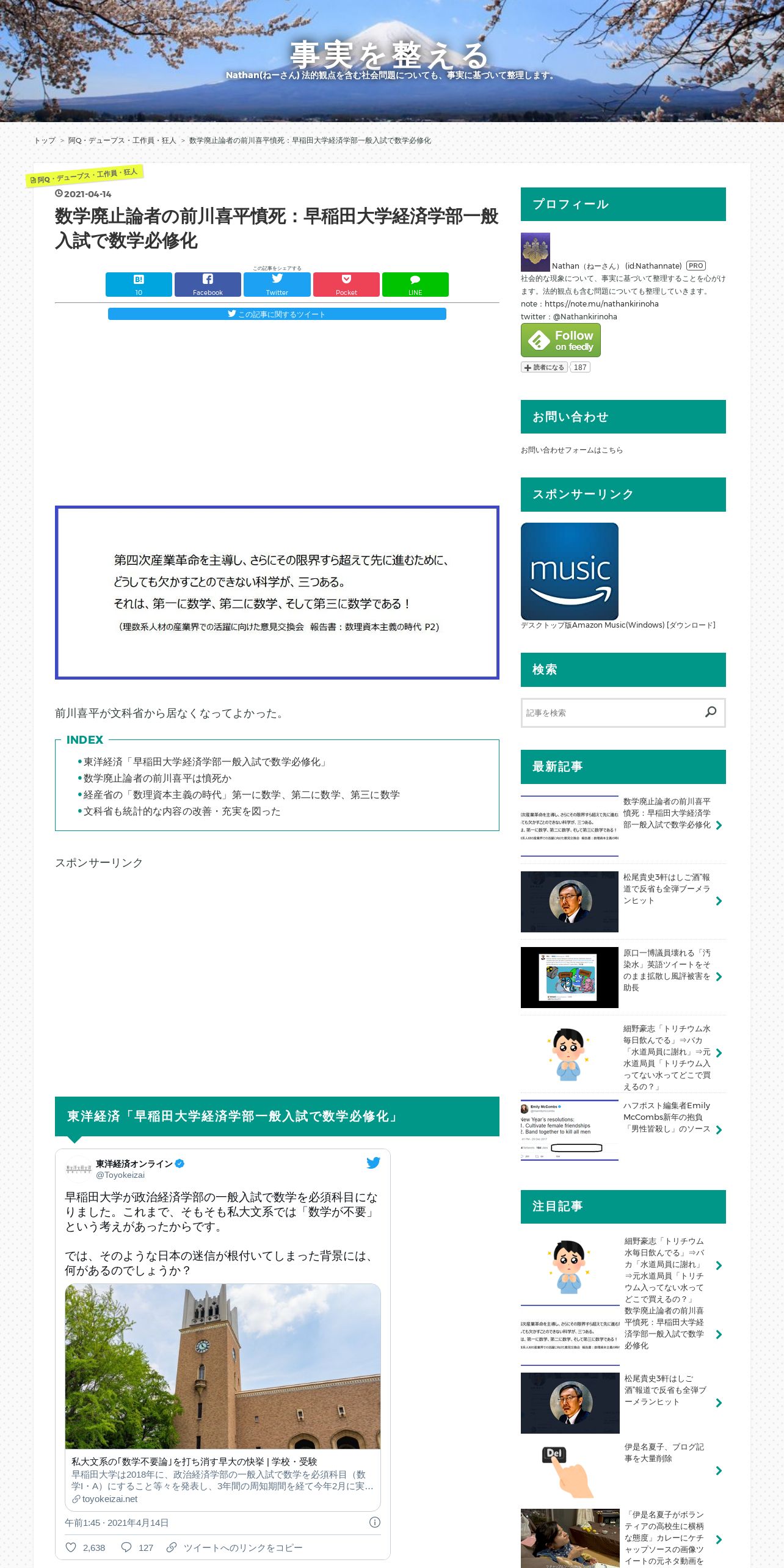Open featured article 伊是名夏子がボランティアの高校生に横柄
The width and height of the screenshot is (784, 1568).
pyautogui.click(x=664, y=1538)
